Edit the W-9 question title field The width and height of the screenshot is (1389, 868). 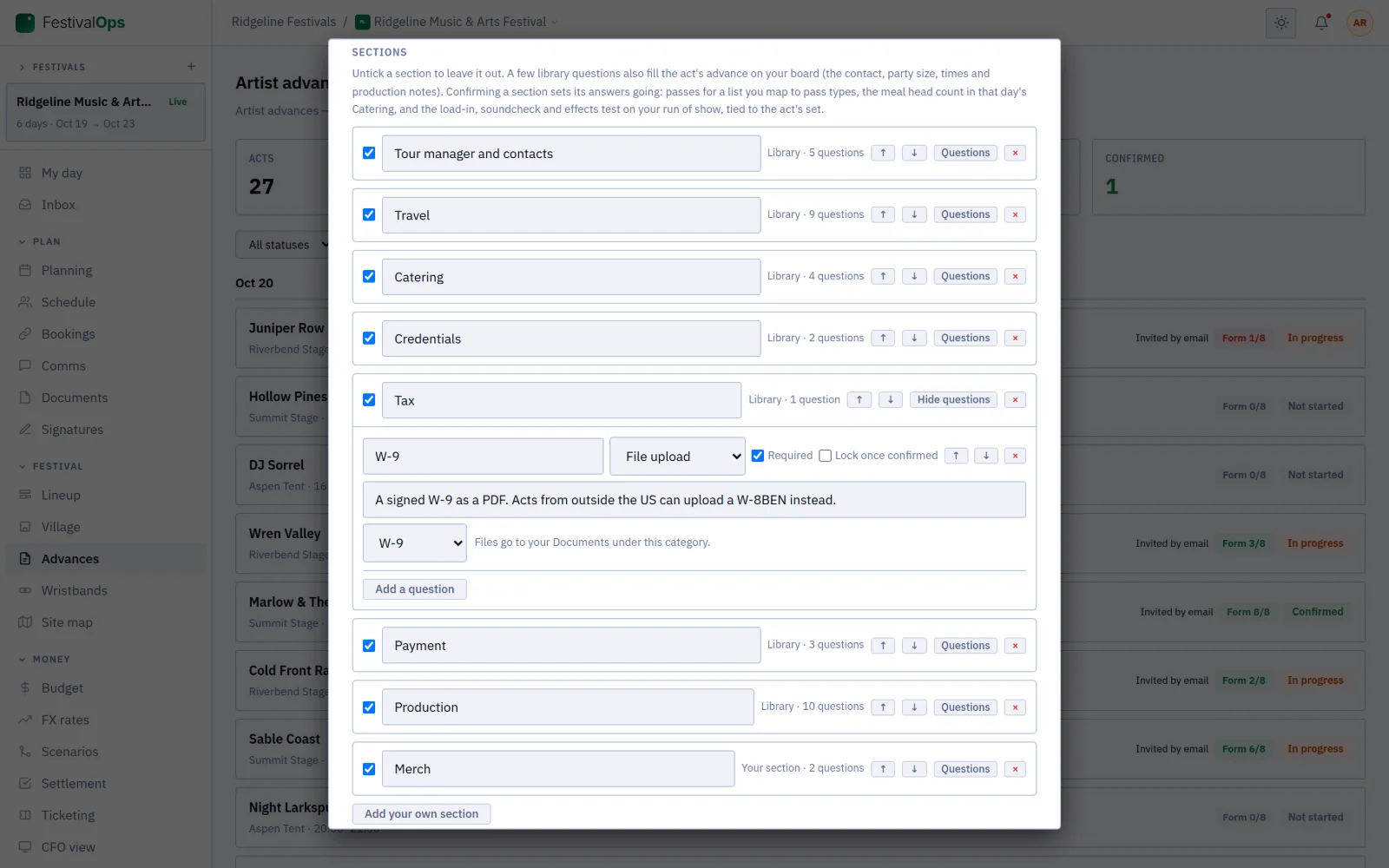[483, 456]
